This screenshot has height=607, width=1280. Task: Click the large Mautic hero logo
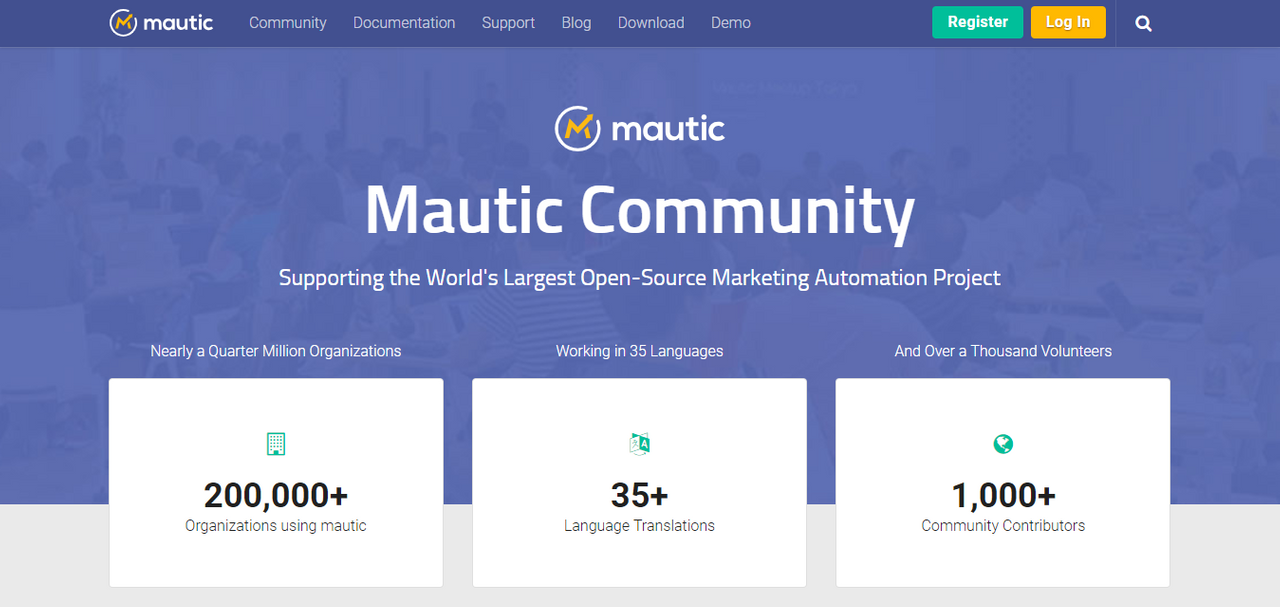(x=640, y=129)
